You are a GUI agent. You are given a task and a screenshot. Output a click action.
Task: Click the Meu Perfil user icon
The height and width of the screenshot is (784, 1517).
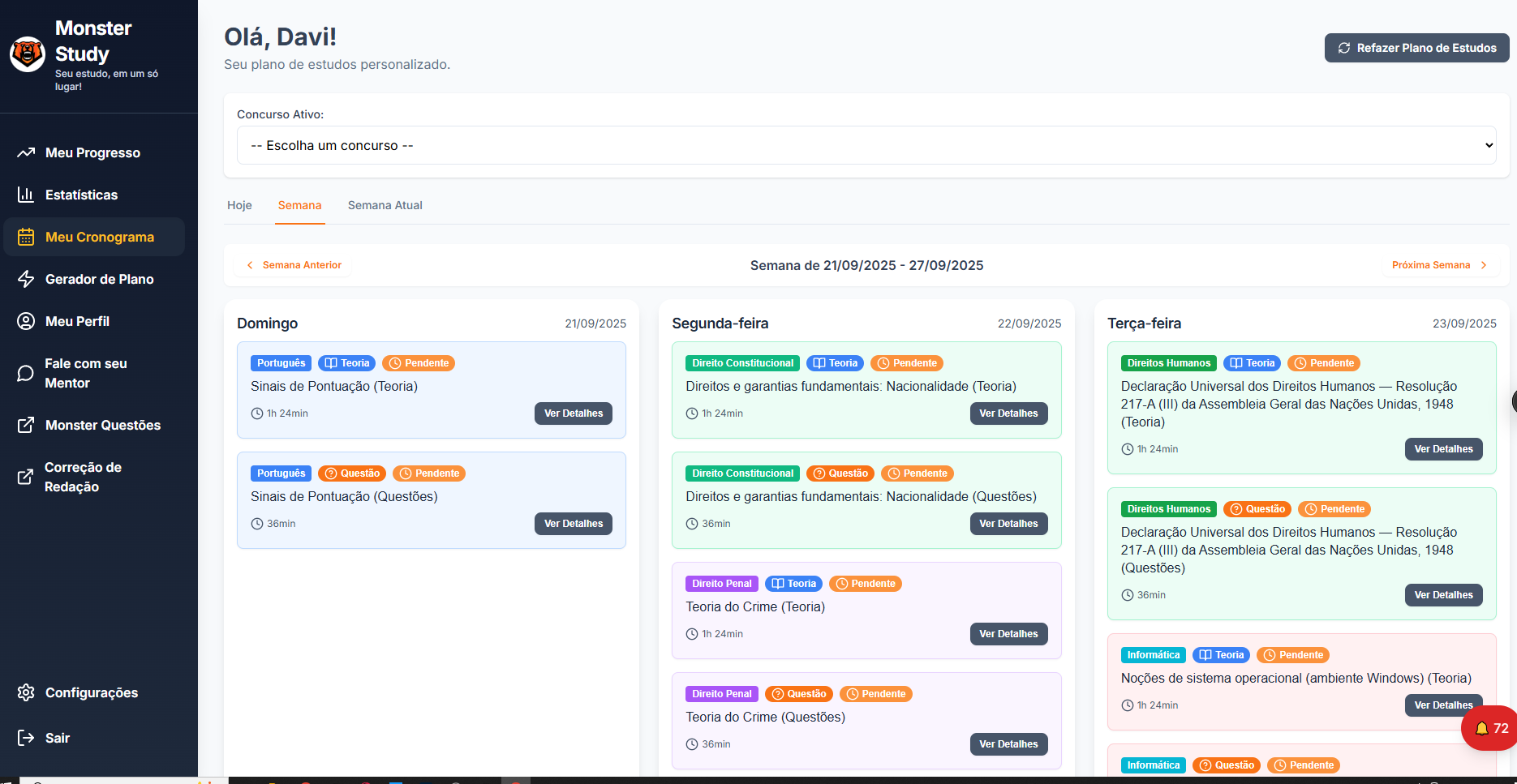tap(26, 321)
